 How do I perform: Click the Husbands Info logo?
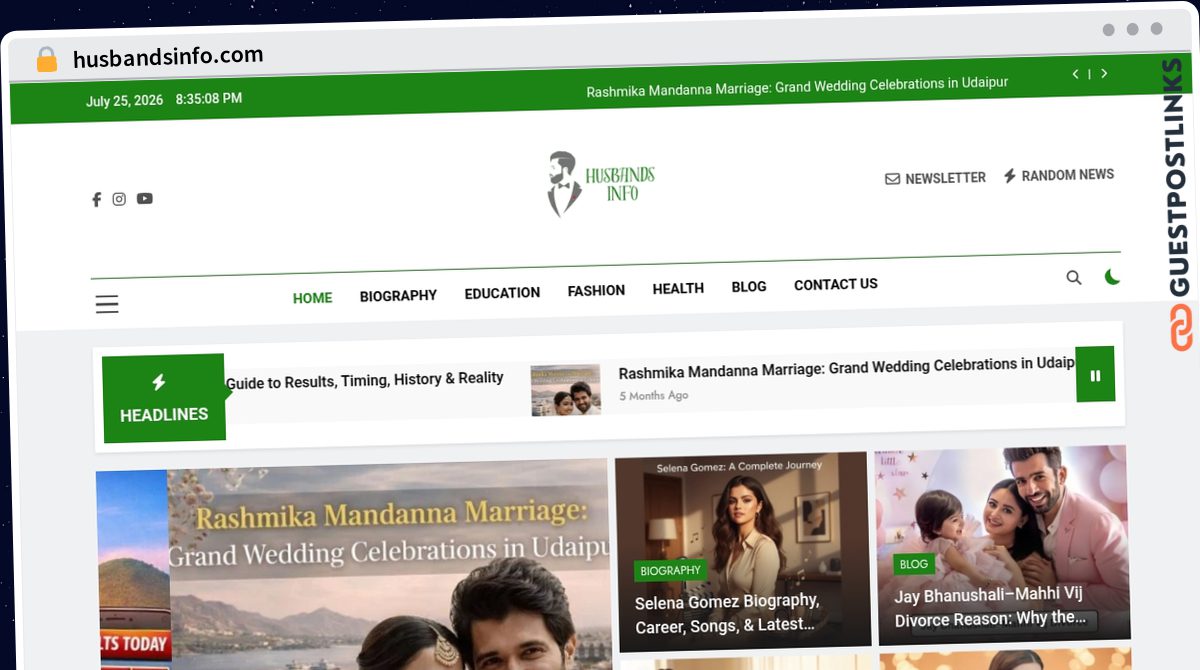click(600, 184)
